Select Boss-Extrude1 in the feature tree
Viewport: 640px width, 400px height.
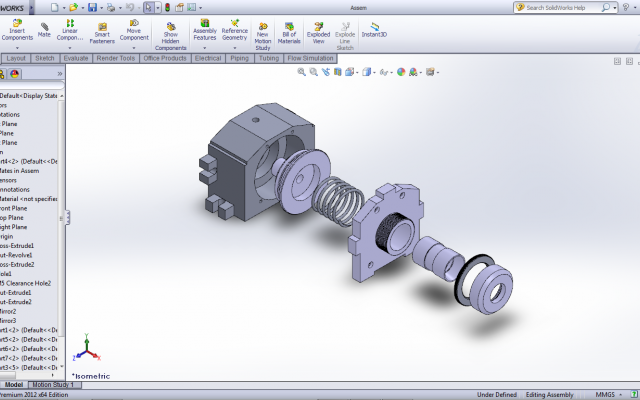[17, 246]
